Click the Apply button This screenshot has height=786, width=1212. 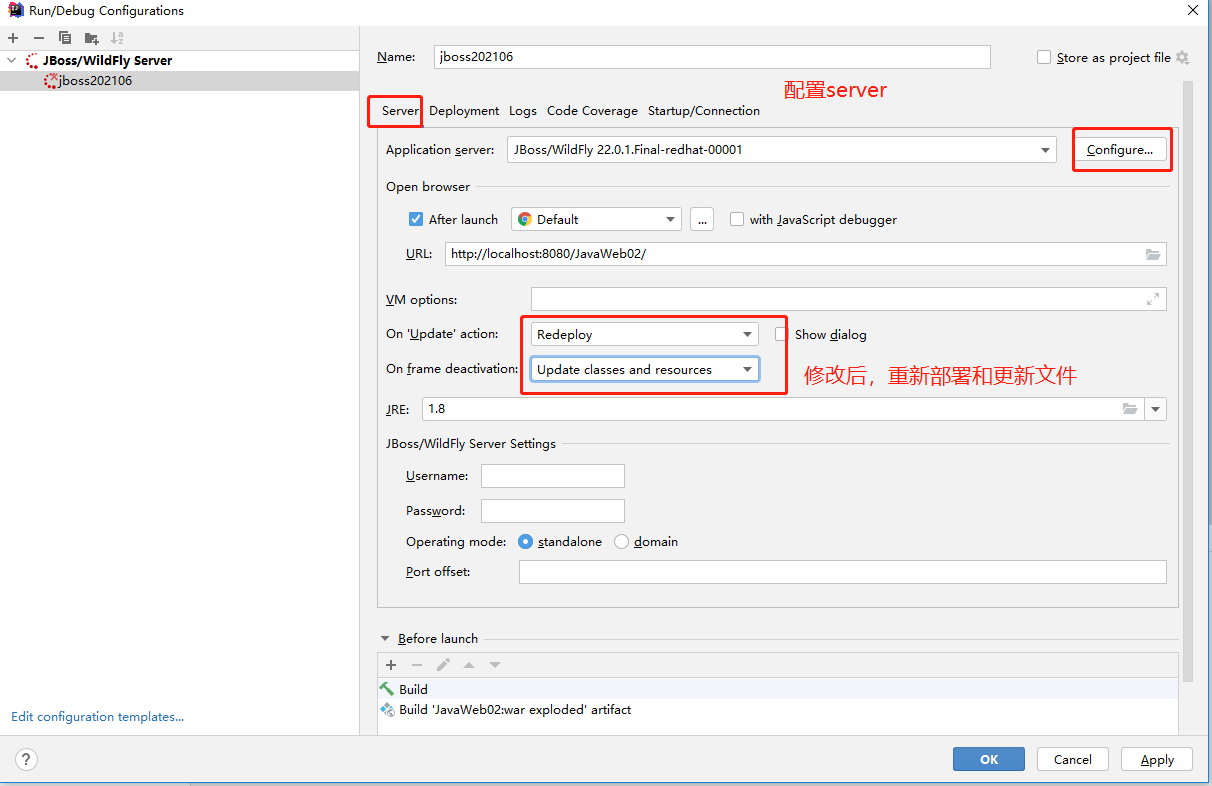(x=1157, y=759)
